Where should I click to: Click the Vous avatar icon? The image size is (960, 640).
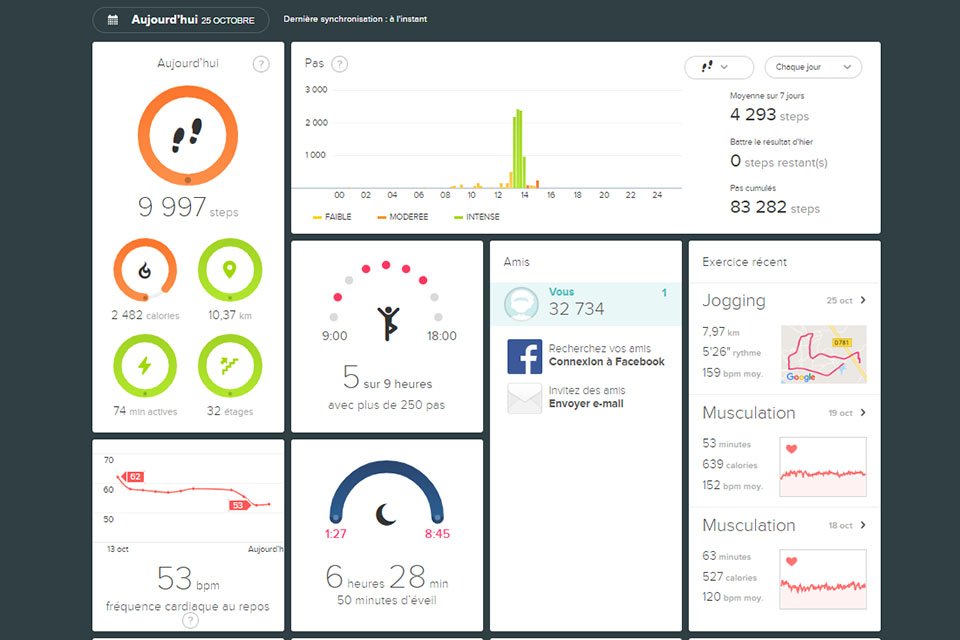521,304
